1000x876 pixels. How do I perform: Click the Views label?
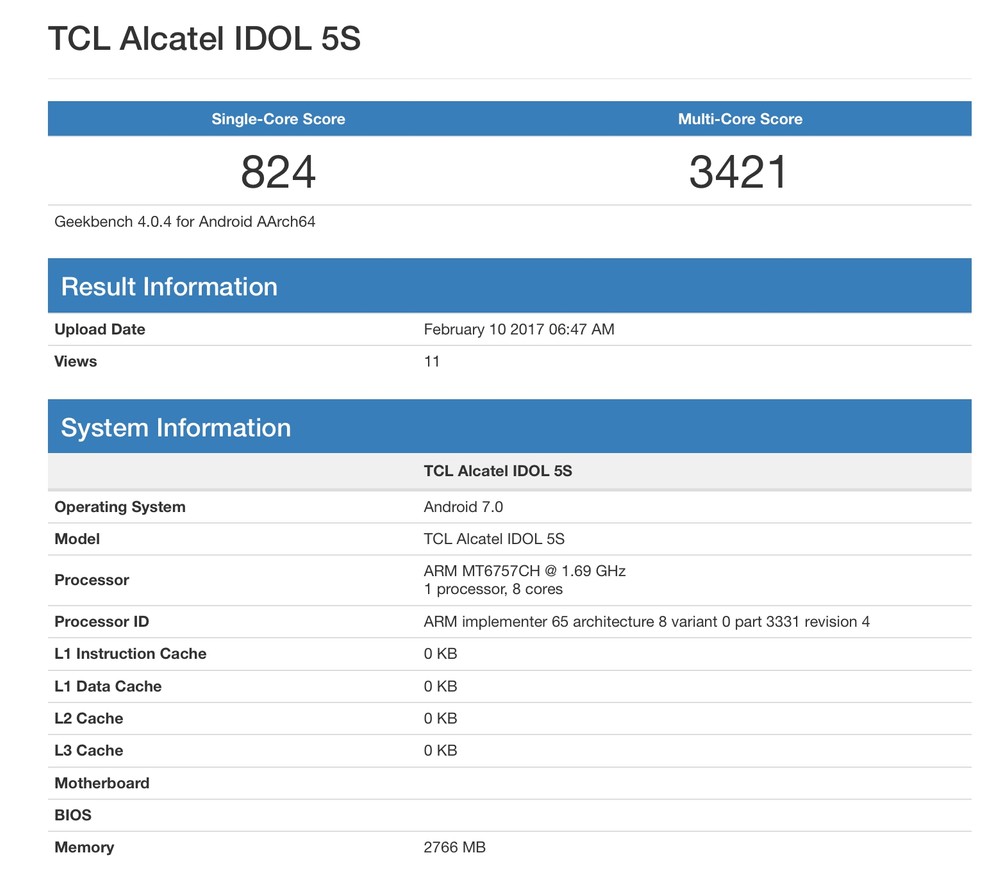(x=75, y=361)
